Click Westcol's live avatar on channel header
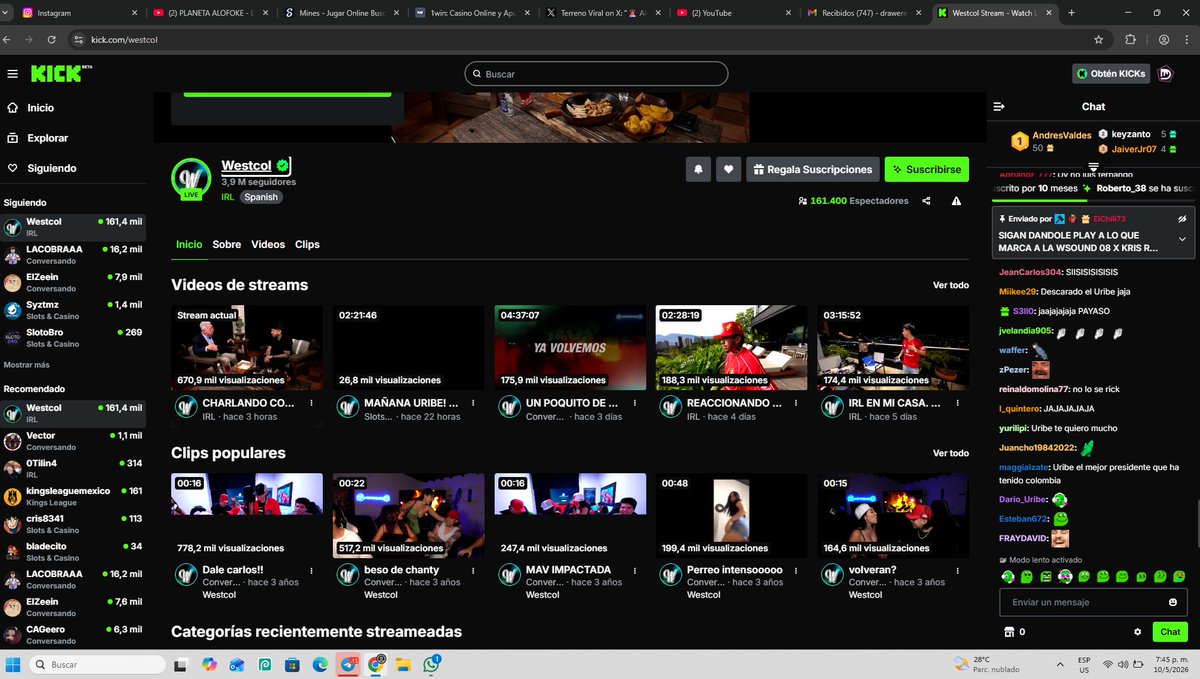 click(x=190, y=177)
